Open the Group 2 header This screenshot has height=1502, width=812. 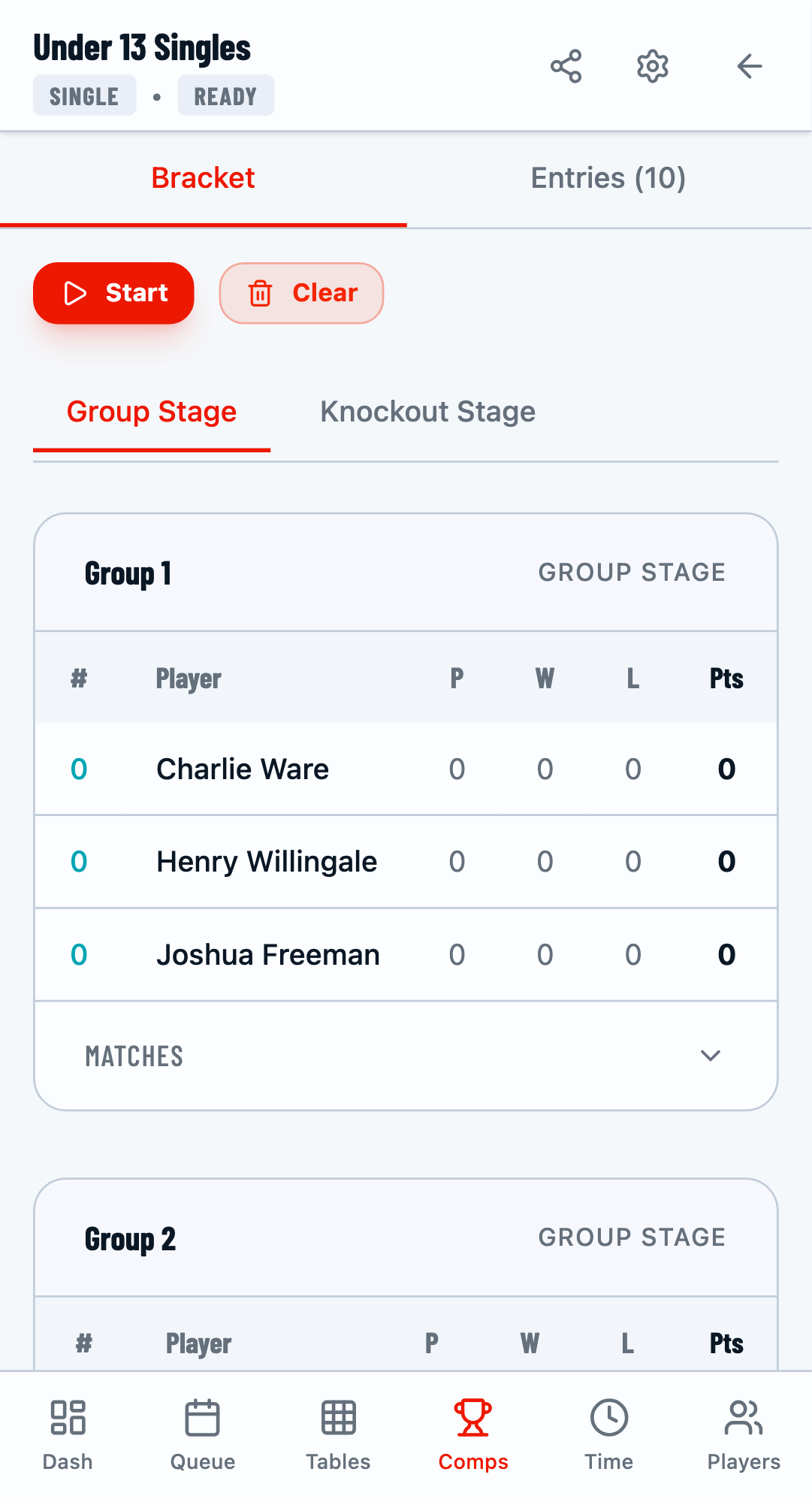click(x=129, y=1238)
